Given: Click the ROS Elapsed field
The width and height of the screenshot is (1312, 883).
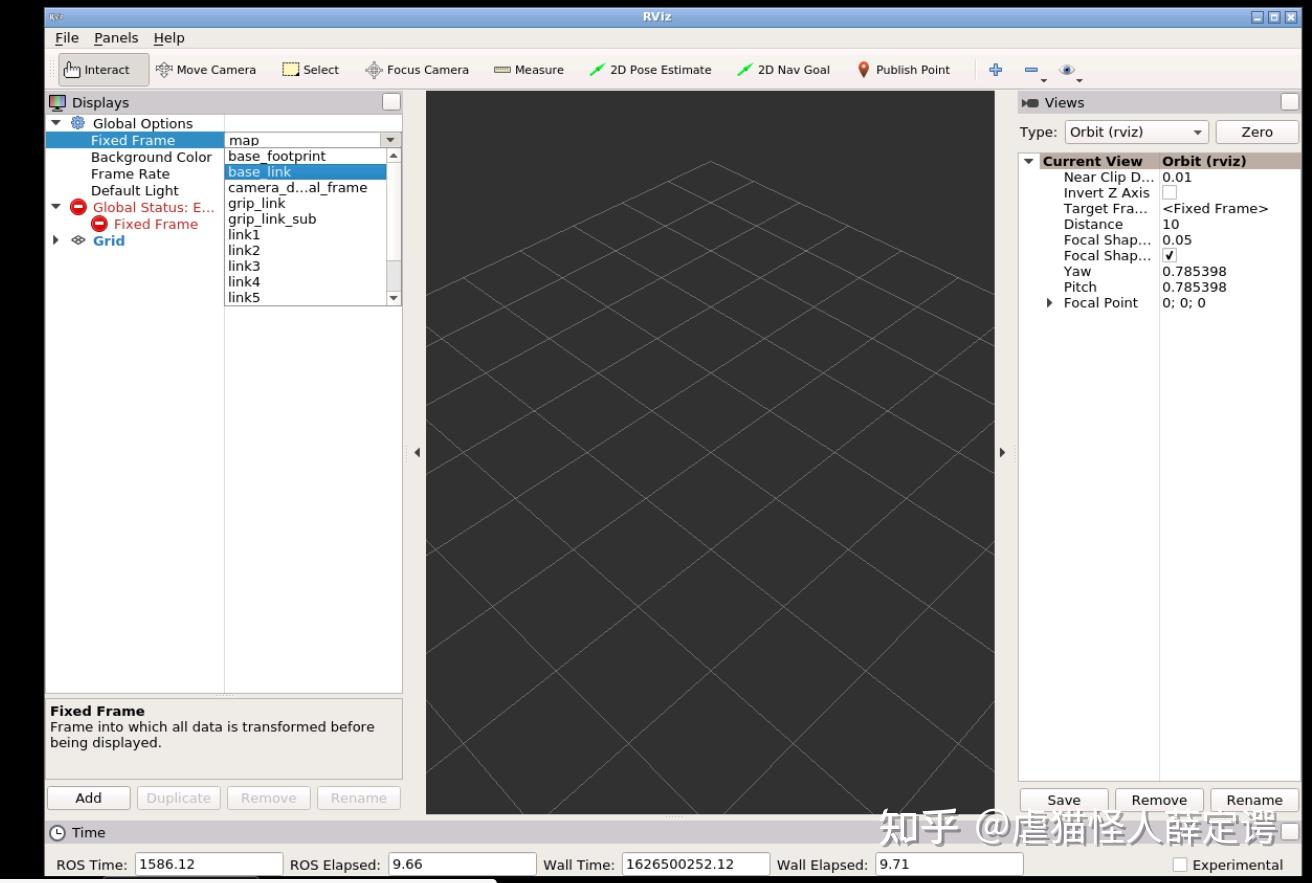Looking at the screenshot, I should [x=461, y=865].
